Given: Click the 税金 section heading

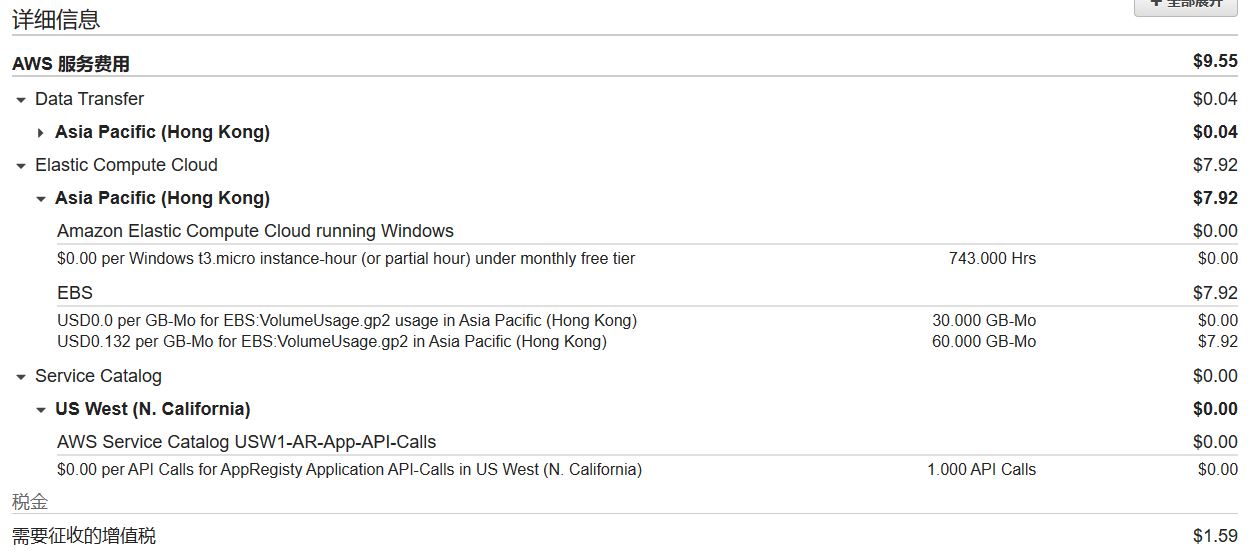Looking at the screenshot, I should pyautogui.click(x=30, y=501).
